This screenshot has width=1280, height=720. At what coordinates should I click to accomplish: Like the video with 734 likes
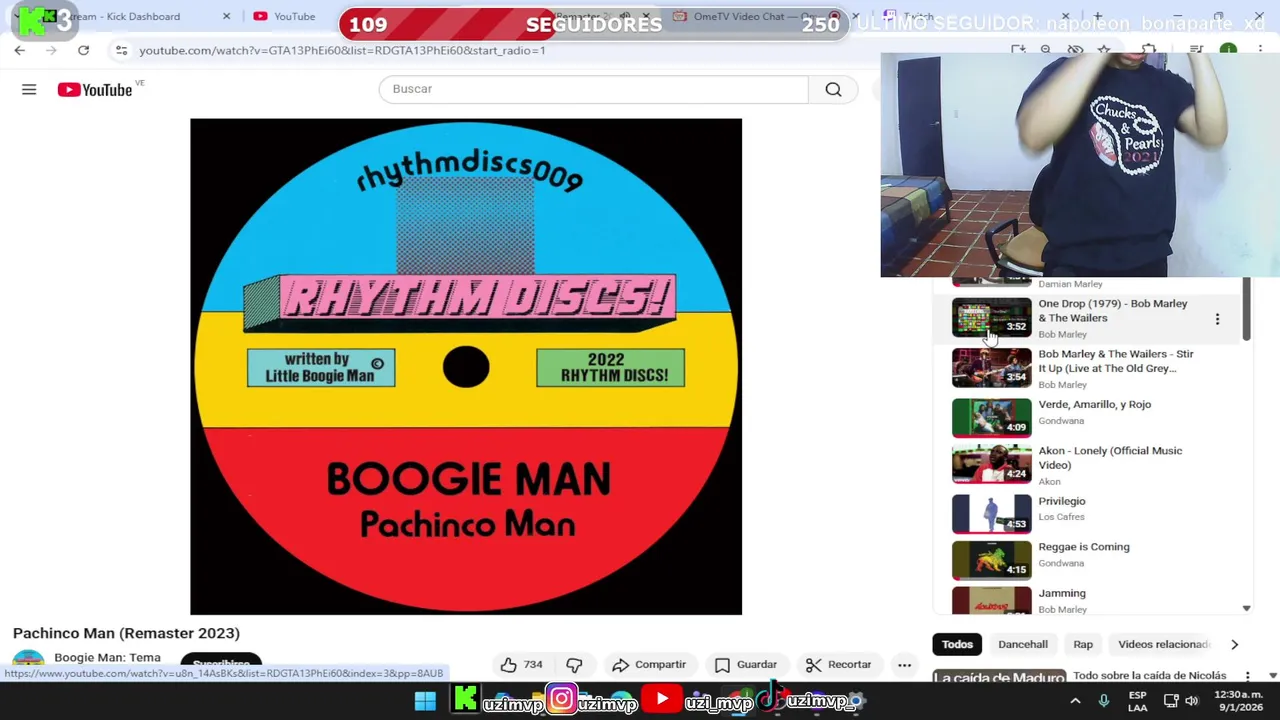click(x=521, y=664)
